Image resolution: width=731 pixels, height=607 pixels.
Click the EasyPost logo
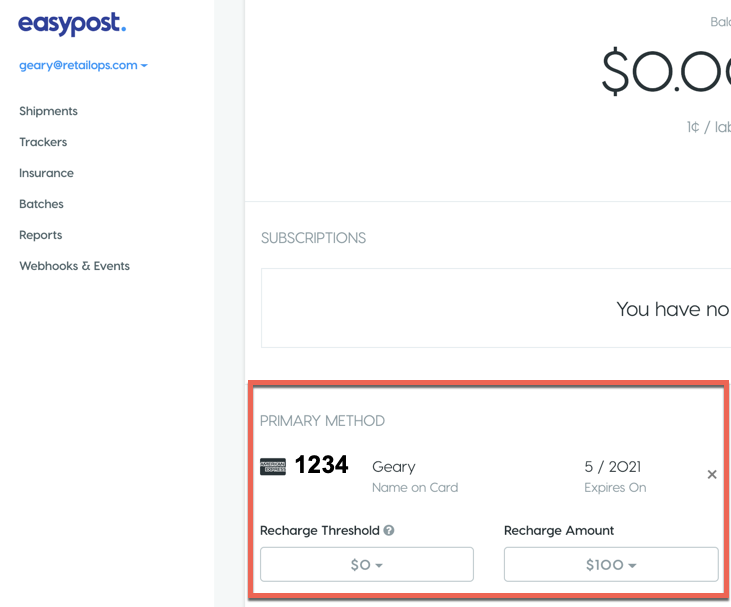tap(72, 25)
